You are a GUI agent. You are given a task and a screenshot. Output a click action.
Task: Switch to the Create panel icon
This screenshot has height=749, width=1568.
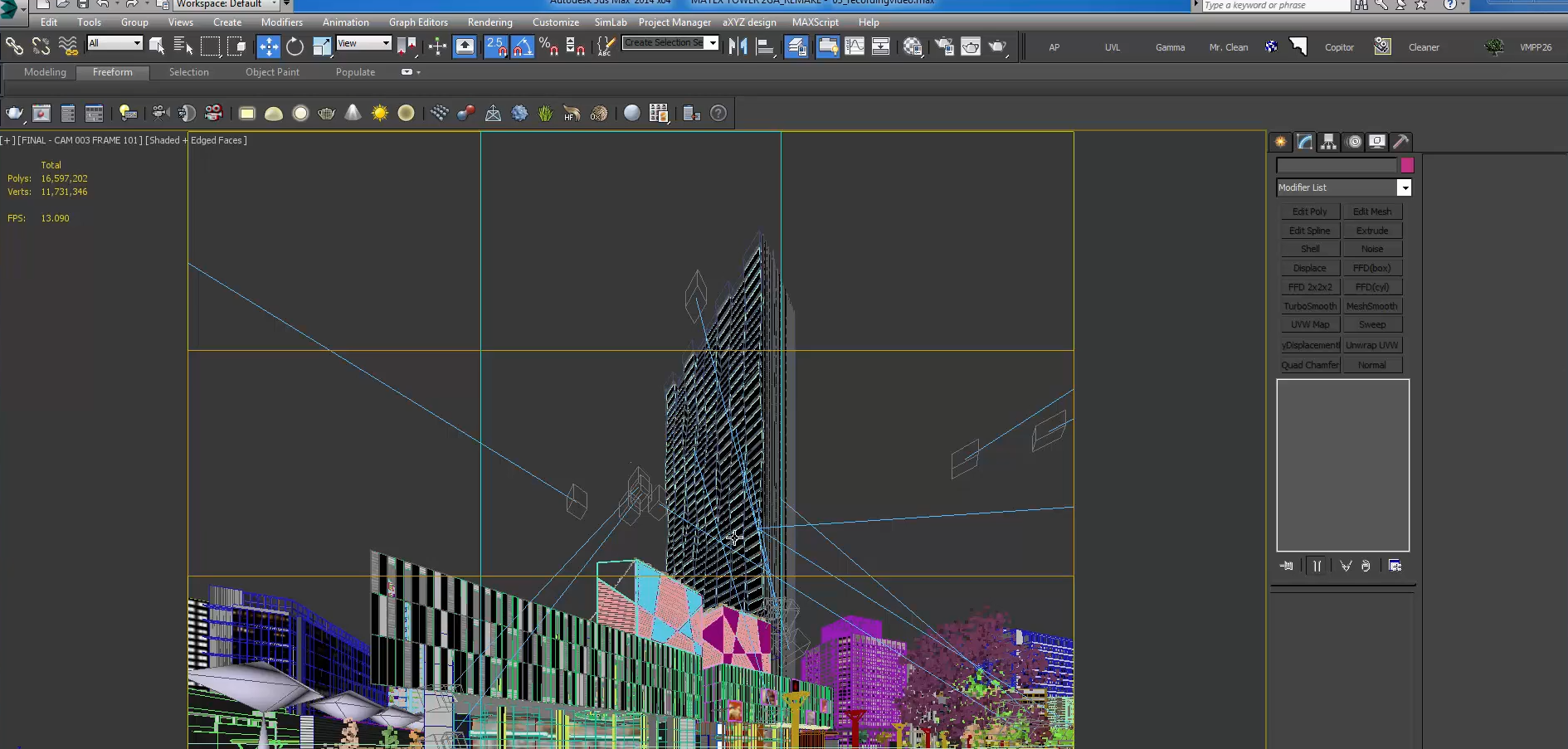(1280, 142)
